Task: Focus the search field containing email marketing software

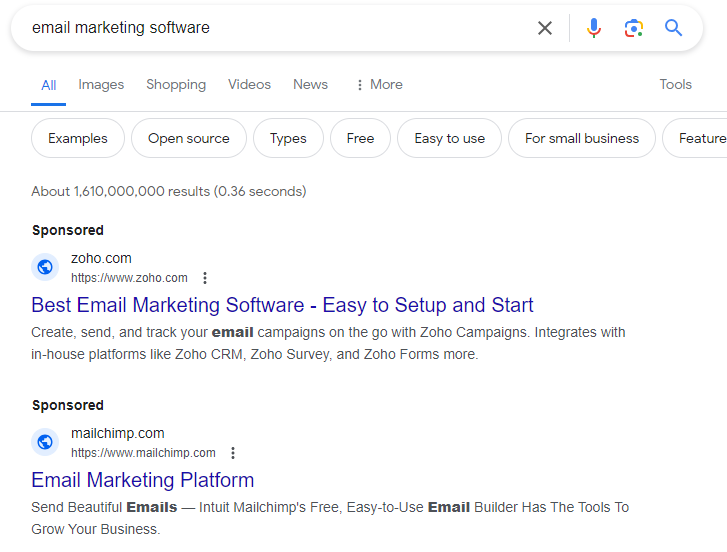Action: (x=278, y=28)
